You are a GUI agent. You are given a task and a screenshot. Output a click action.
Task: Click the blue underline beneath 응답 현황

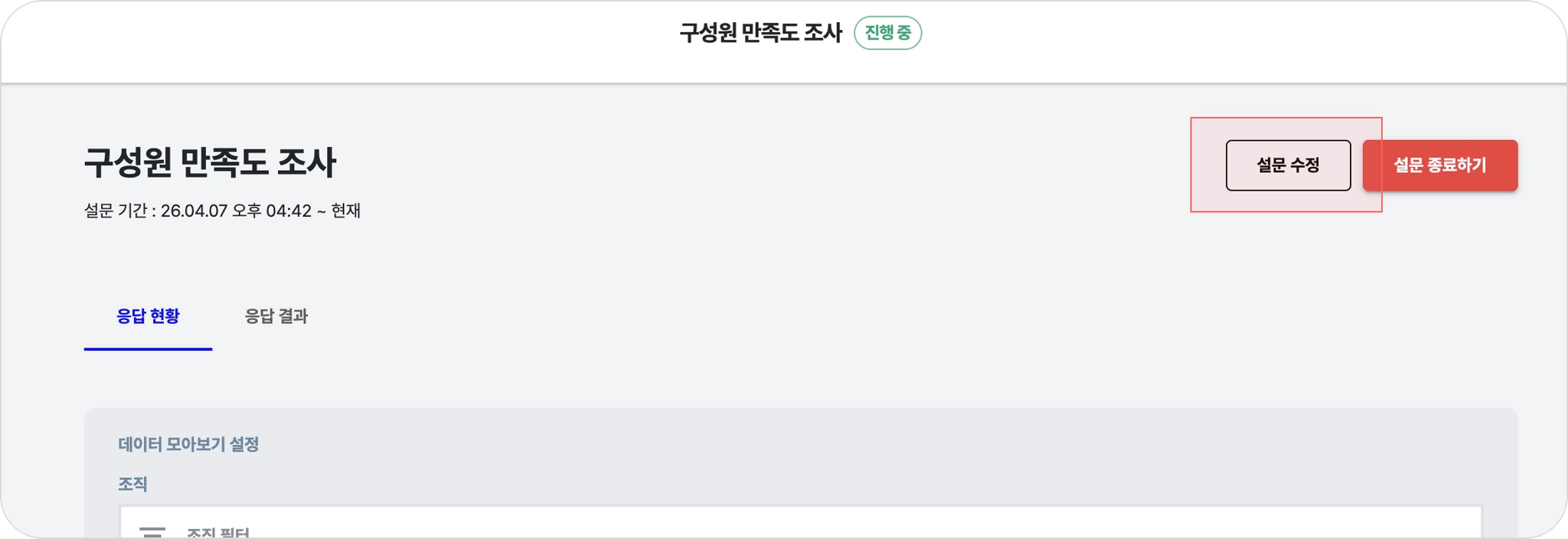tap(148, 349)
